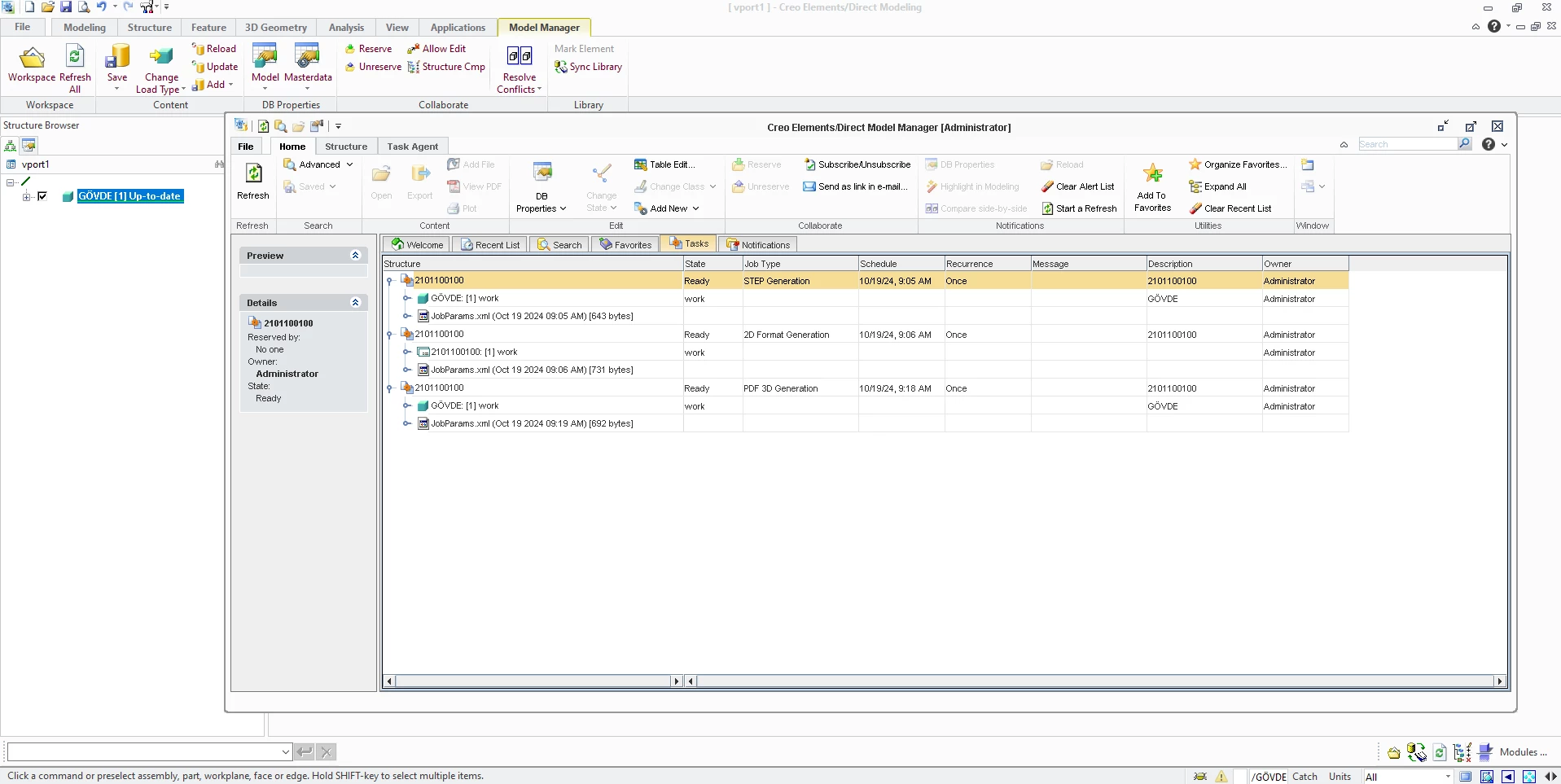The image size is (1561, 784).
Task: Click Allow Edit tool
Action: [436, 49]
